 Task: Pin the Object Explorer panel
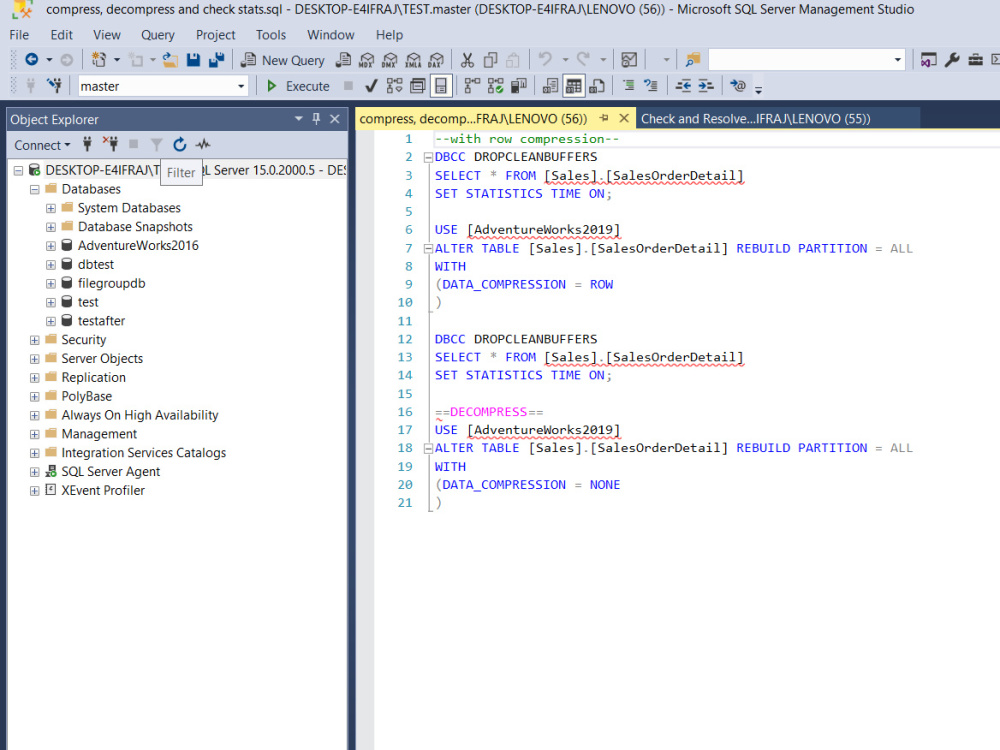click(316, 119)
